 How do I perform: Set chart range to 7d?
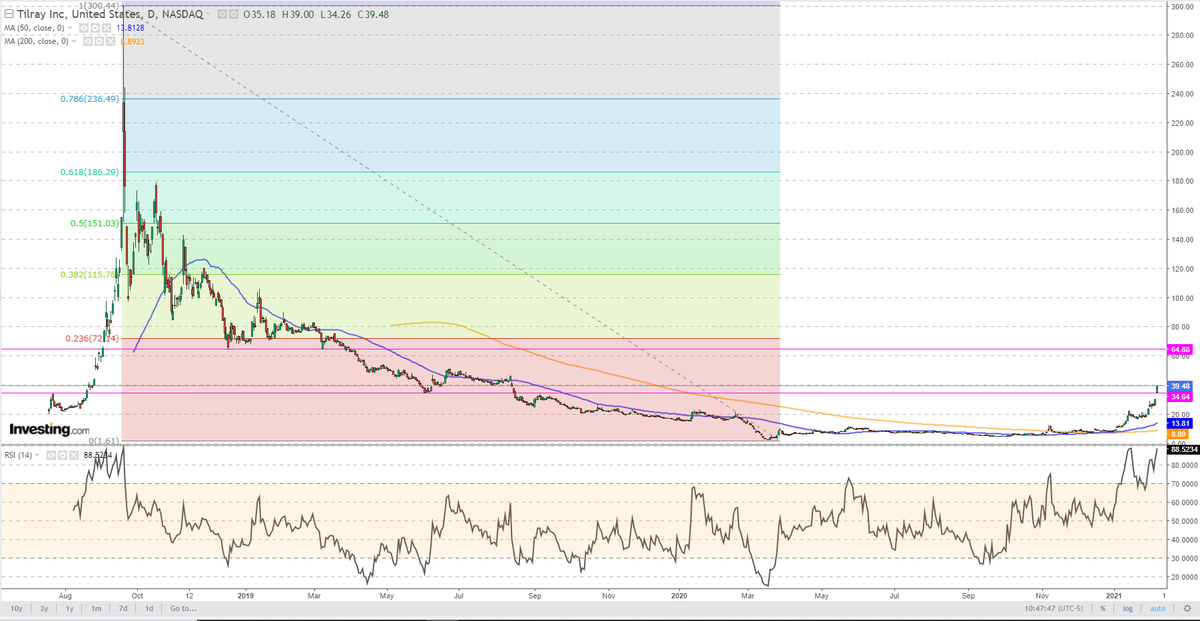(x=122, y=608)
